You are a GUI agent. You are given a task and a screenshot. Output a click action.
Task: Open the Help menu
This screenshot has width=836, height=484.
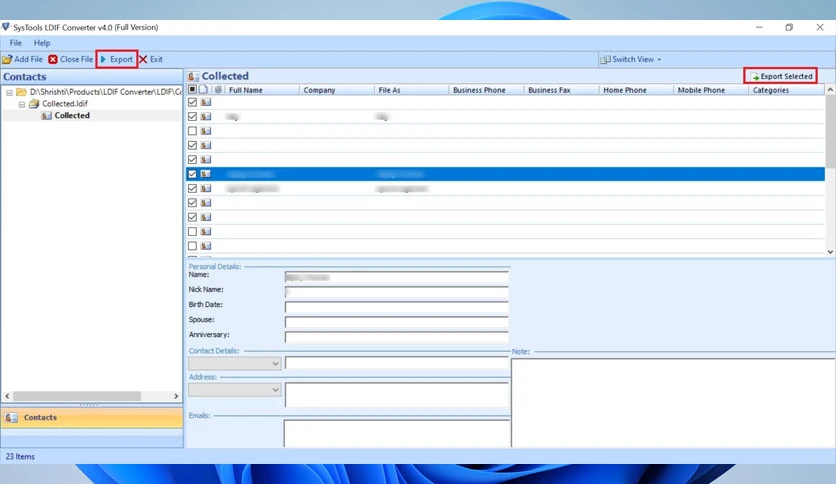42,43
